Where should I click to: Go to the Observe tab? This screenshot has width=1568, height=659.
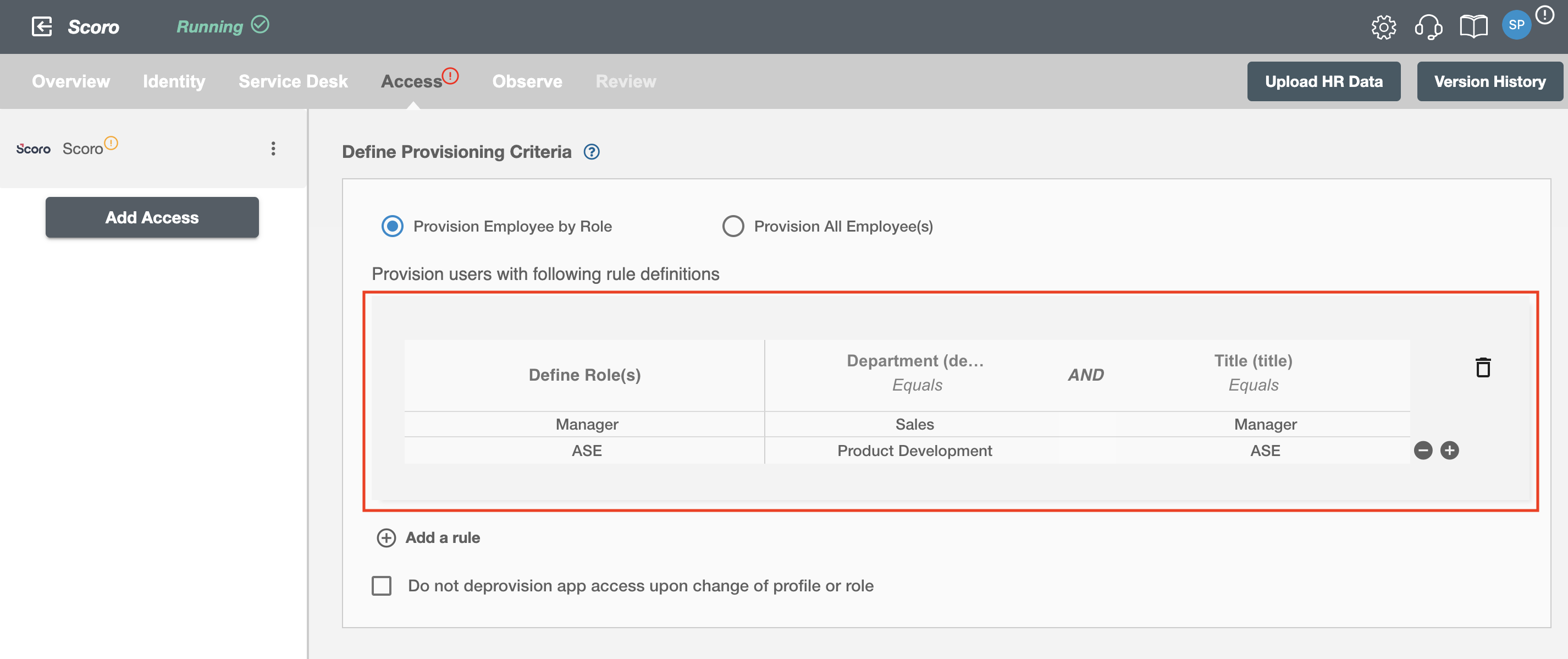527,81
